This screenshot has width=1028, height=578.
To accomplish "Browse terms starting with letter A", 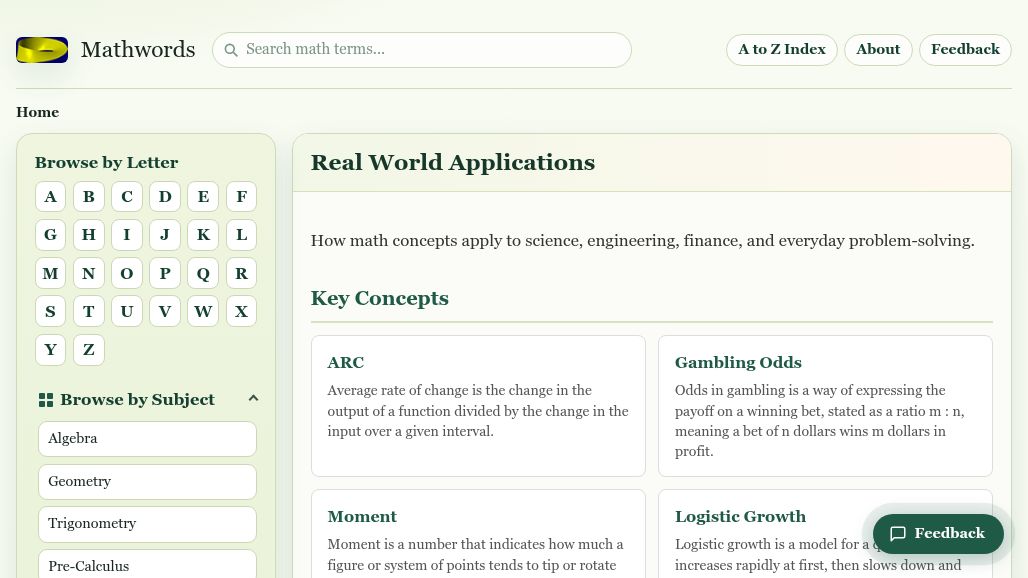I will tap(50, 197).
